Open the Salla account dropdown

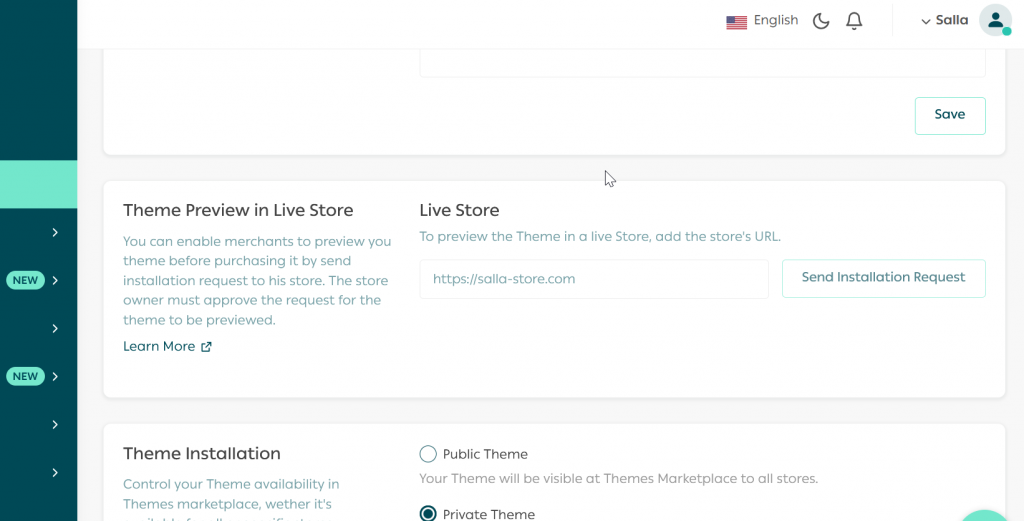(x=944, y=21)
